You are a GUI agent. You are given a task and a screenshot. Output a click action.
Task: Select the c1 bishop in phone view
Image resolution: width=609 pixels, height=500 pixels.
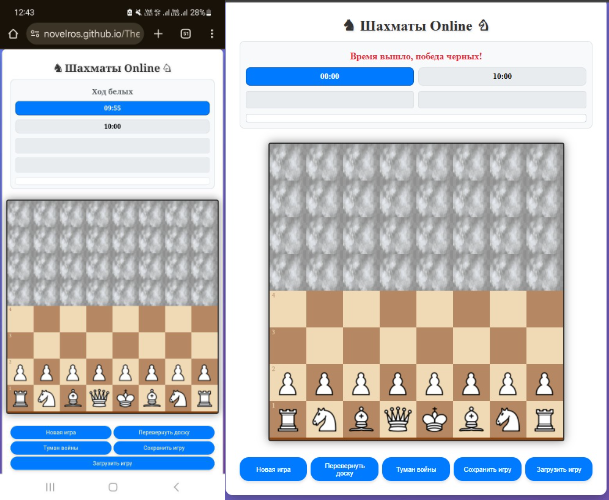pyautogui.click(x=73, y=398)
